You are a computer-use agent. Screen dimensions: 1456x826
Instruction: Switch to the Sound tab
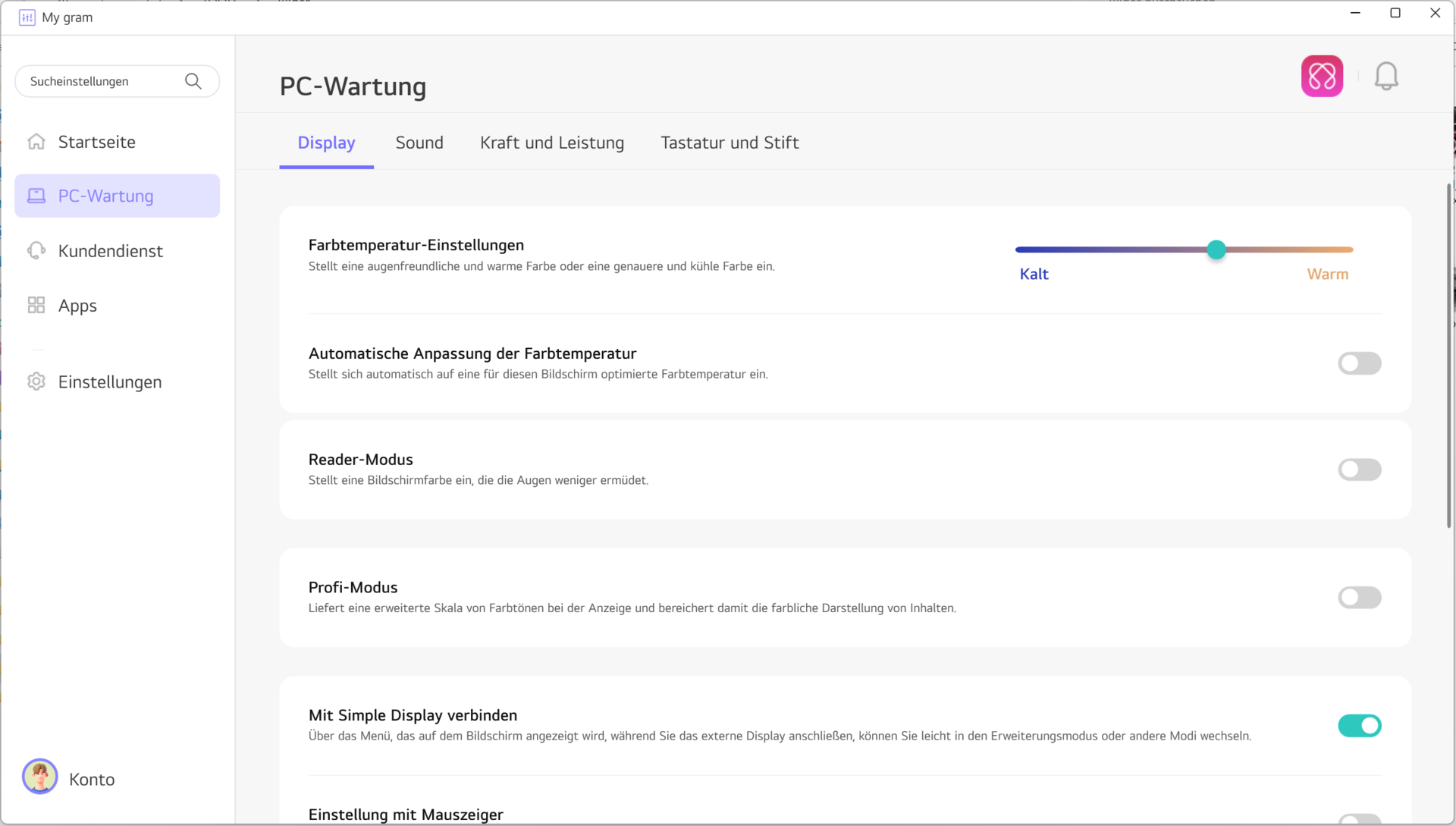point(419,143)
